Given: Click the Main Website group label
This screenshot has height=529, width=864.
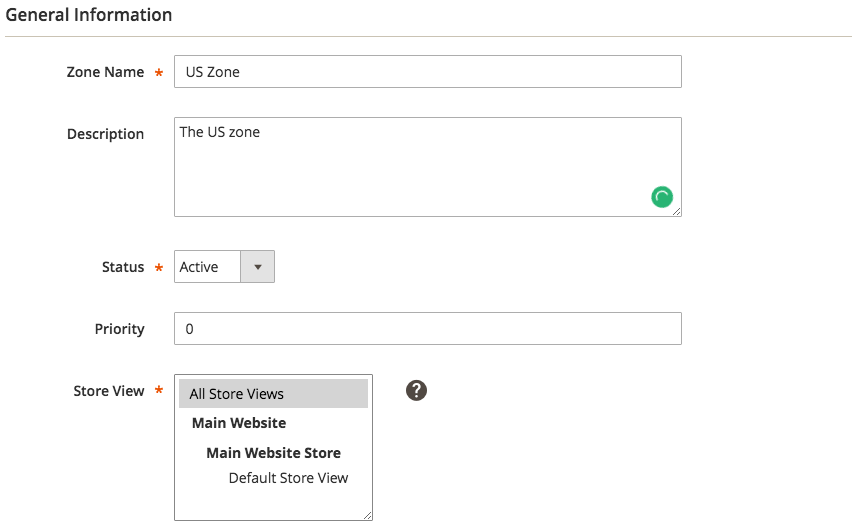Looking at the screenshot, I should (x=239, y=423).
